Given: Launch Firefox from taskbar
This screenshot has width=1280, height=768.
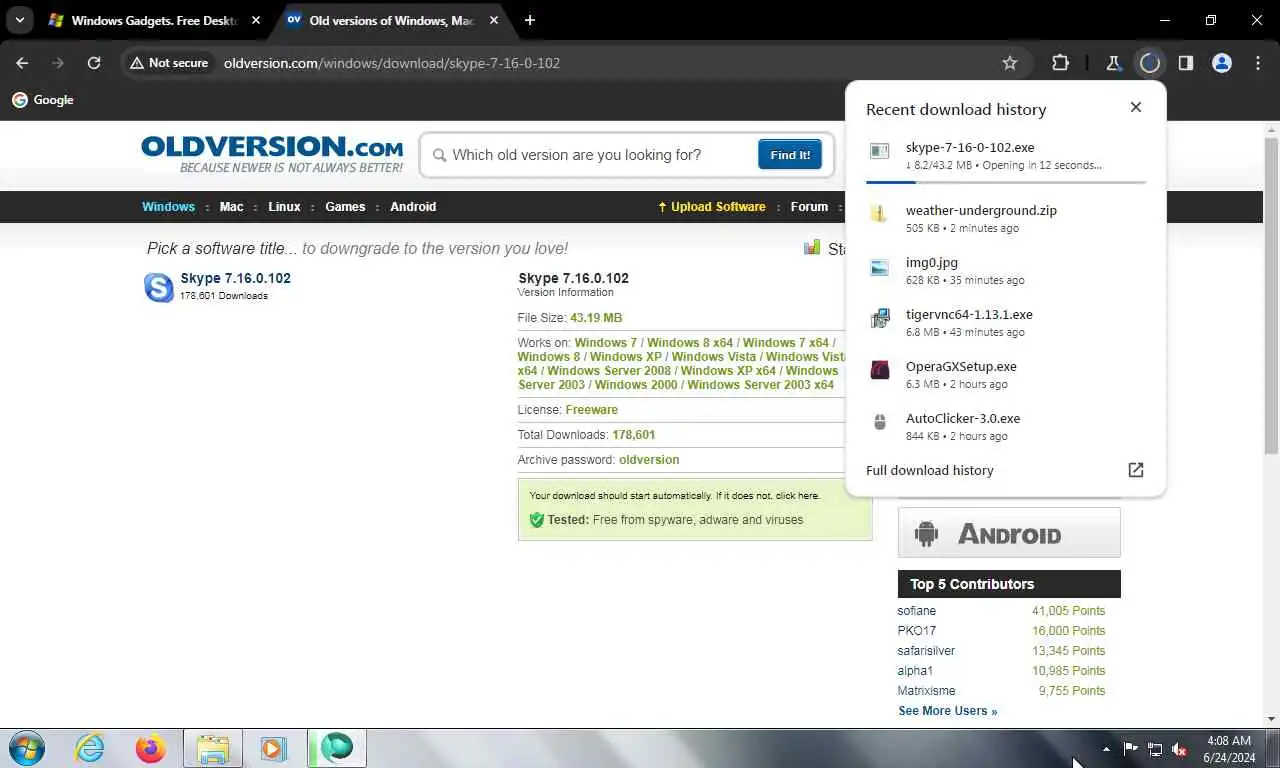Looking at the screenshot, I should (151, 748).
